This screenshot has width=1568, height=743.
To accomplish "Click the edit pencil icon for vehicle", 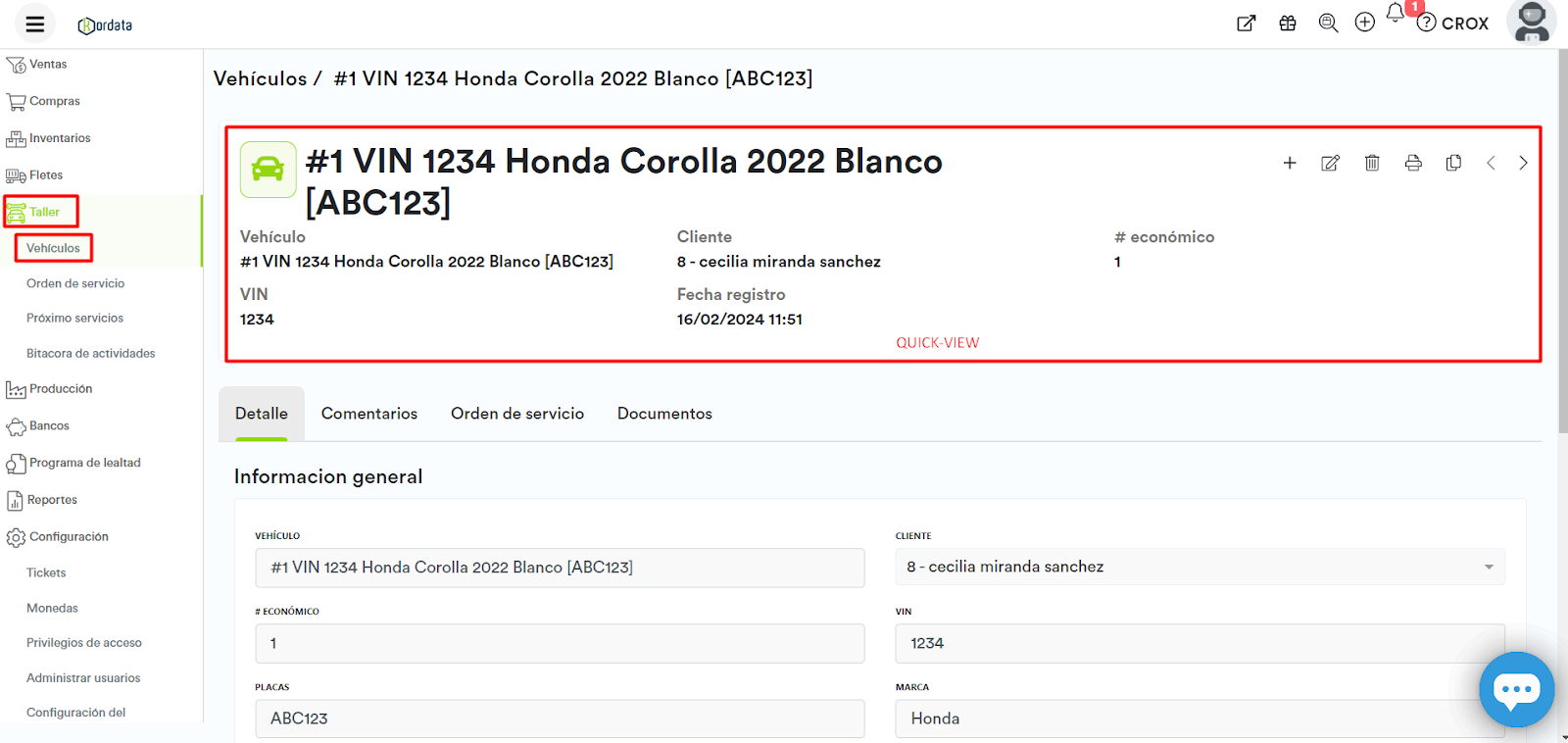I will coord(1330,164).
